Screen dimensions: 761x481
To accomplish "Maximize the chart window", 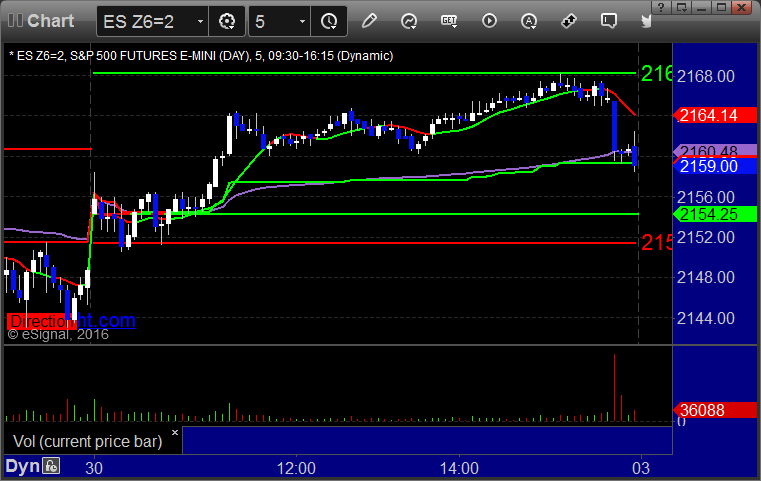I will pos(722,7).
